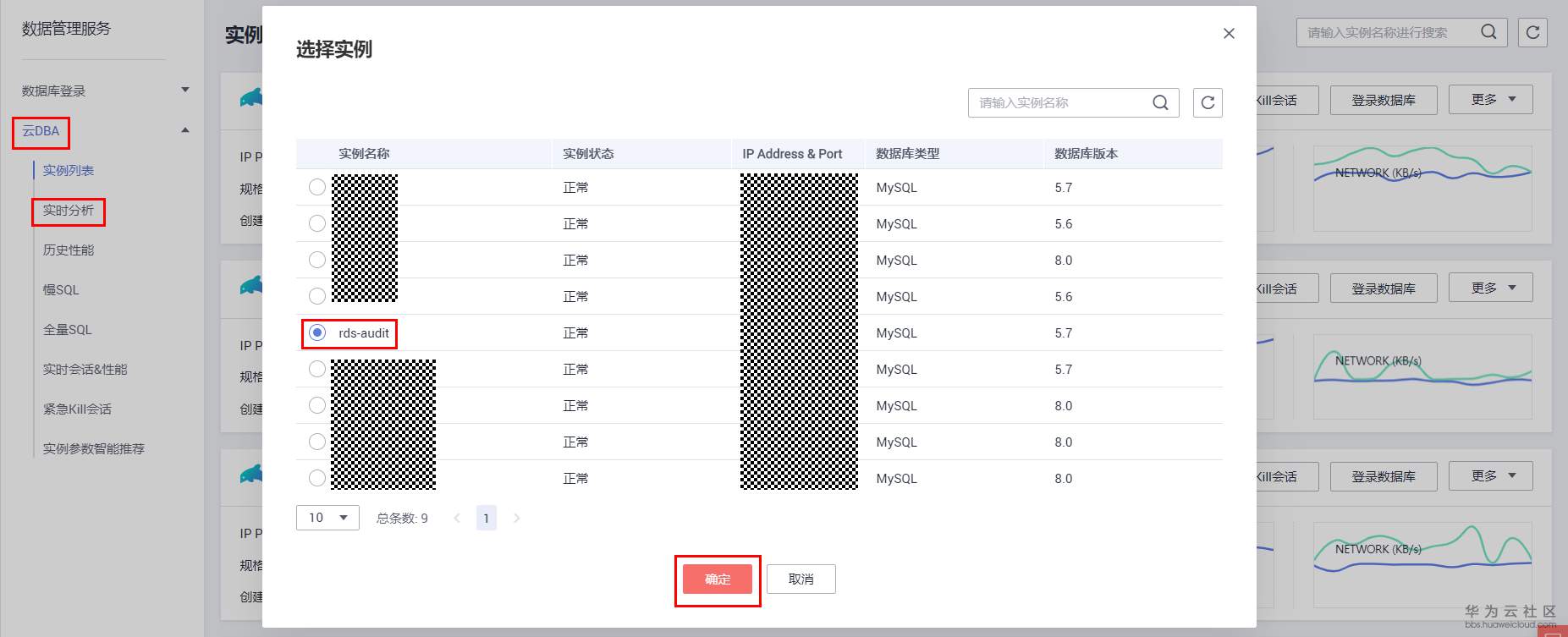The width and height of the screenshot is (1568, 637).
Task: Open 实时分析 in the sidebar menu
Action: point(69,210)
